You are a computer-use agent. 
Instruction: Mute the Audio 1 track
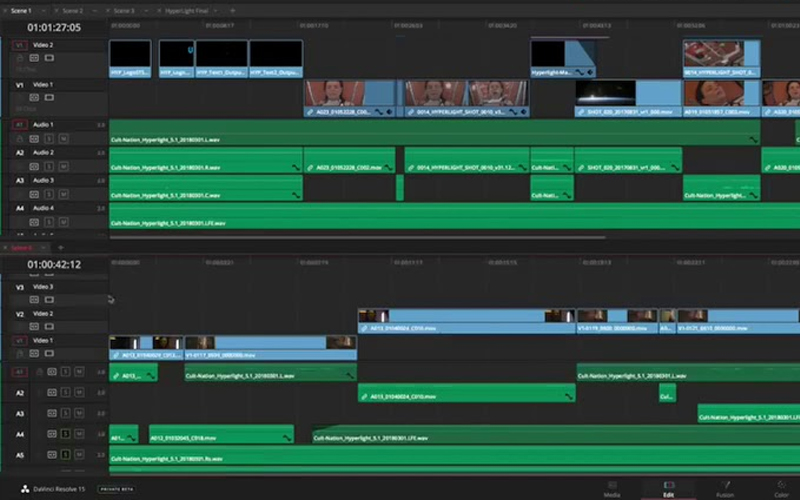[x=63, y=139]
